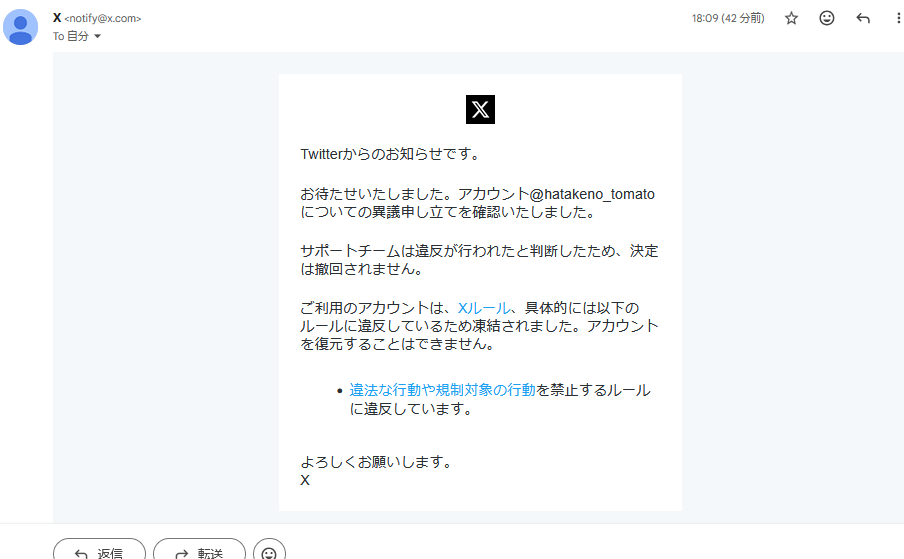This screenshot has width=904, height=559.
Task: Click the 転送 forward button
Action: click(x=199, y=552)
